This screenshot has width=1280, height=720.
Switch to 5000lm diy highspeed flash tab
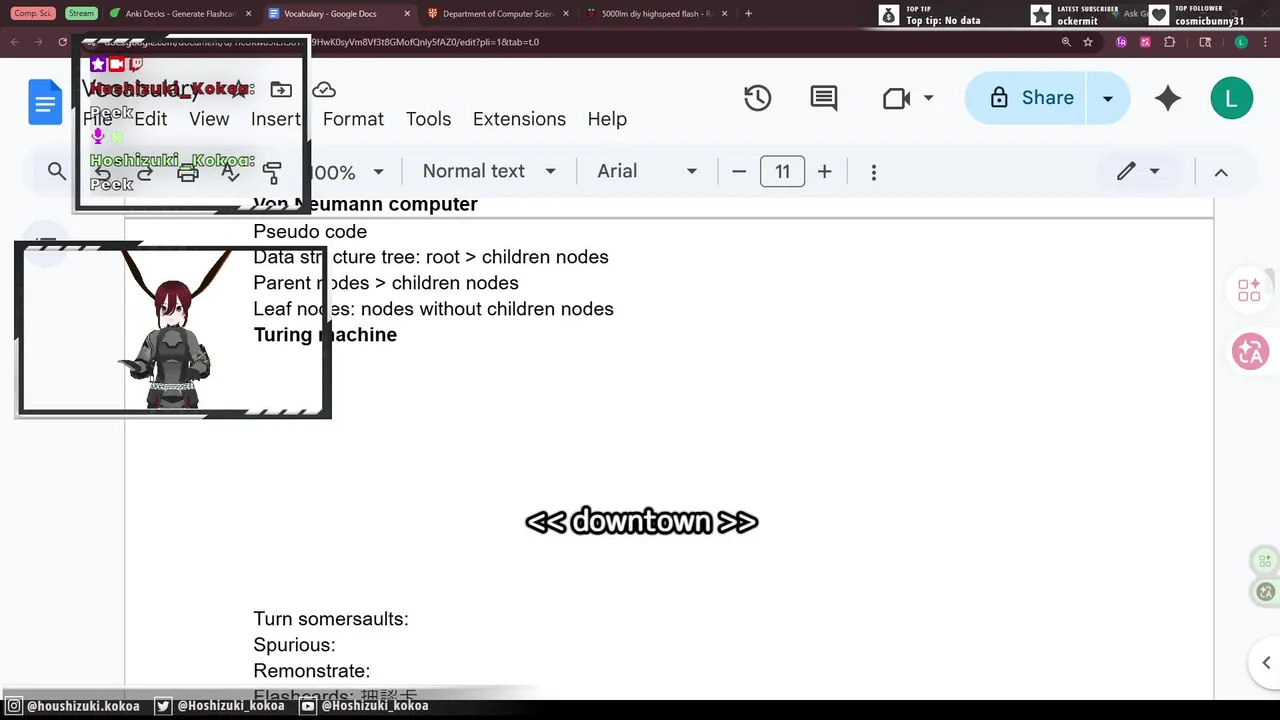655,14
